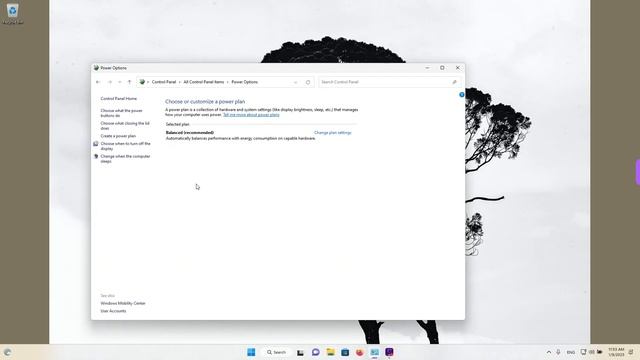Open the purple app on taskbar
Screen dimensions: 640x360
coord(389,352)
